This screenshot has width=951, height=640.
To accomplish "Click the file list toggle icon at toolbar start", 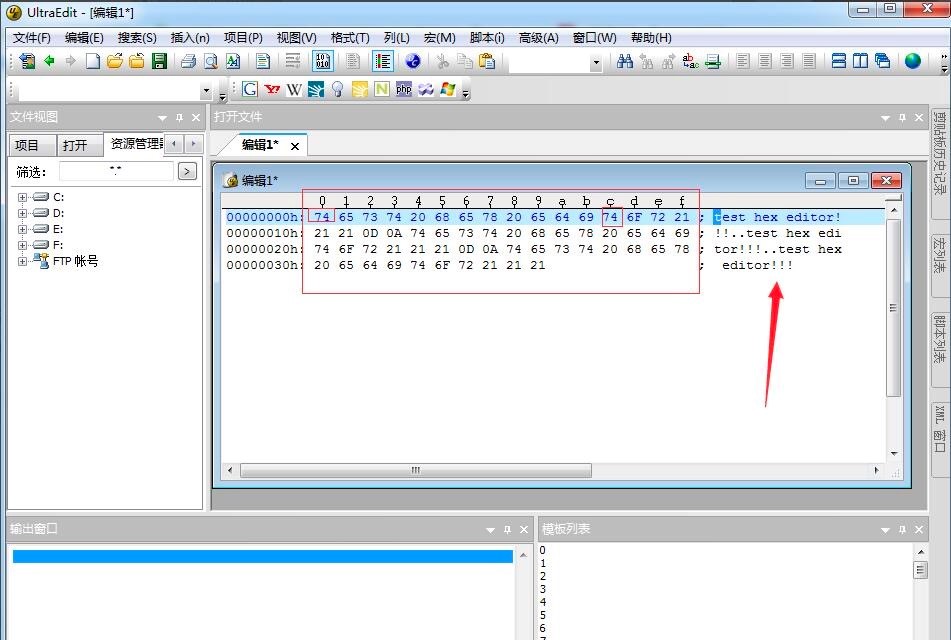I will click(x=27, y=61).
